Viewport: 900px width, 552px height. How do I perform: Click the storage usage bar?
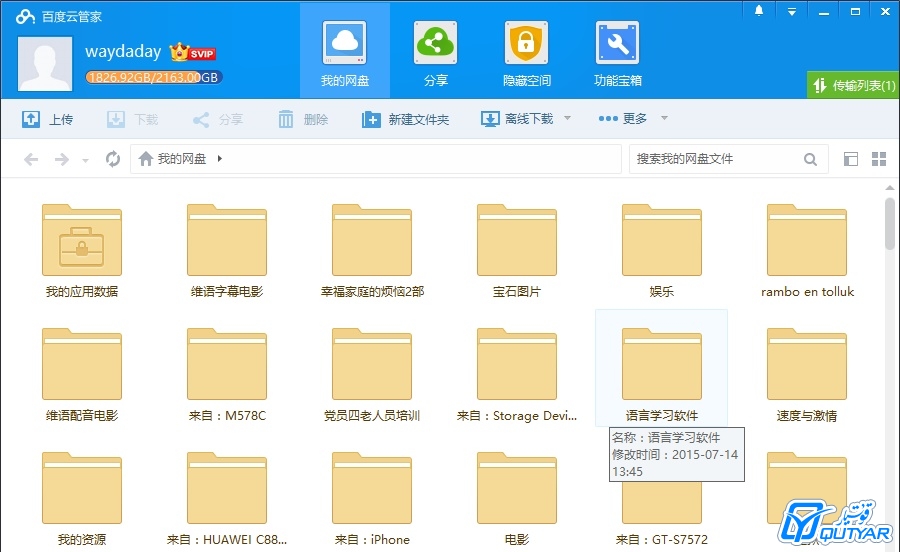(x=153, y=77)
